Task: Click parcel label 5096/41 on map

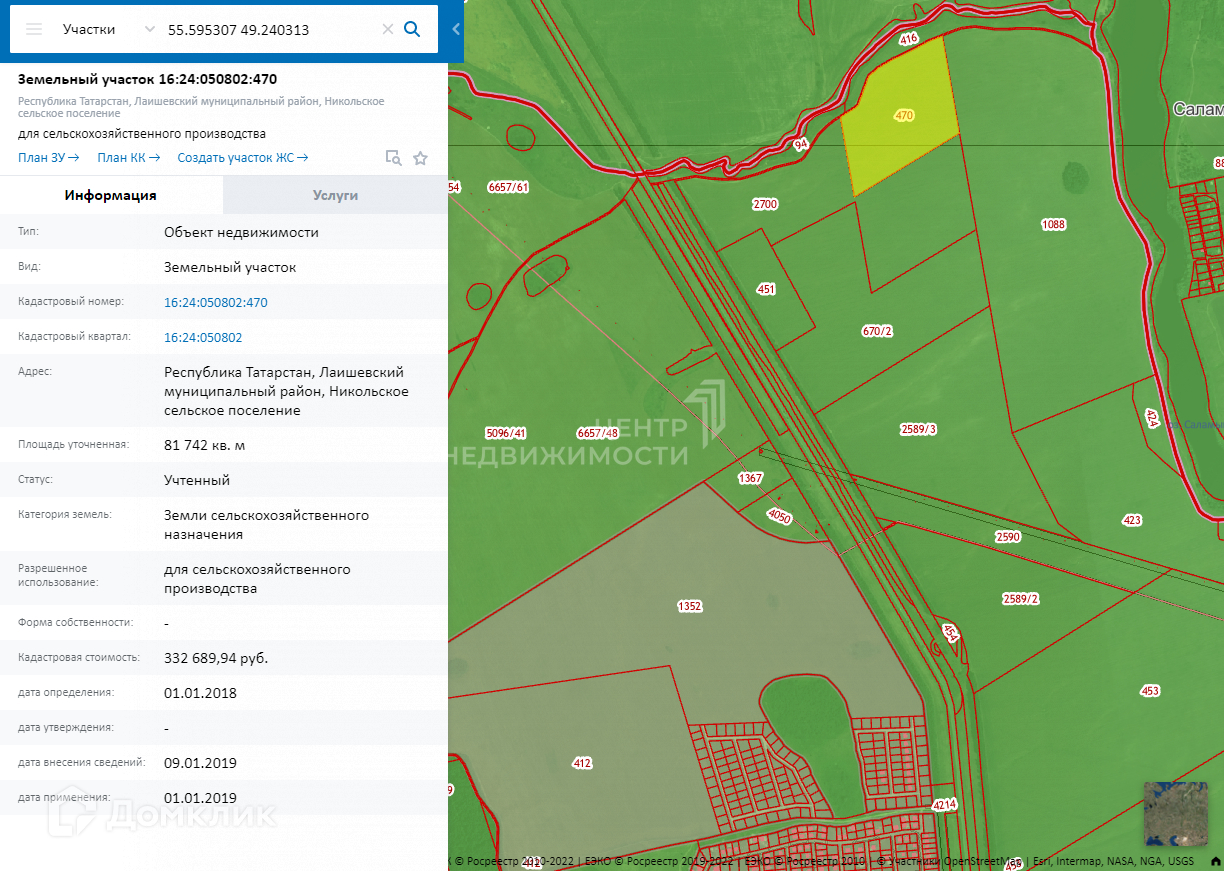Action: (505, 433)
